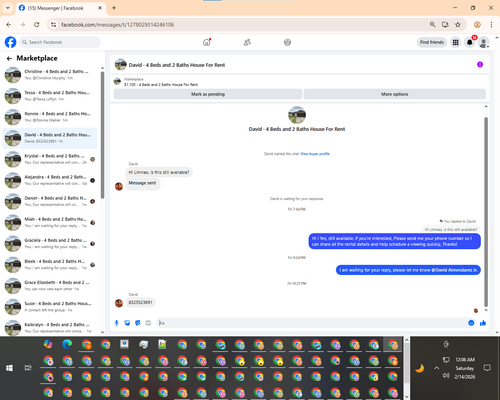Close the Messenger Facebook tab

[100, 8]
